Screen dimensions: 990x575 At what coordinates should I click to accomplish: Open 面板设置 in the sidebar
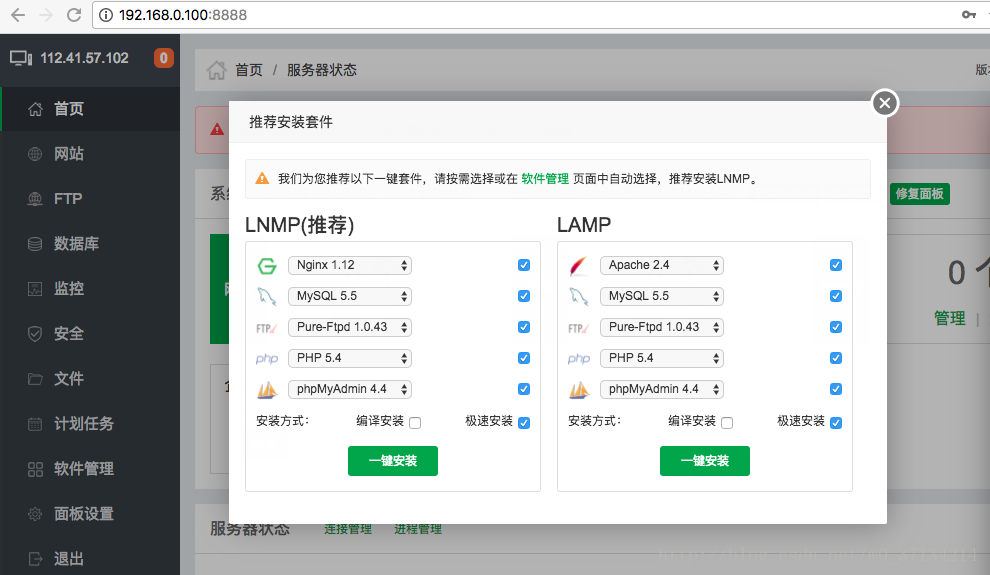pyautogui.click(x=90, y=514)
